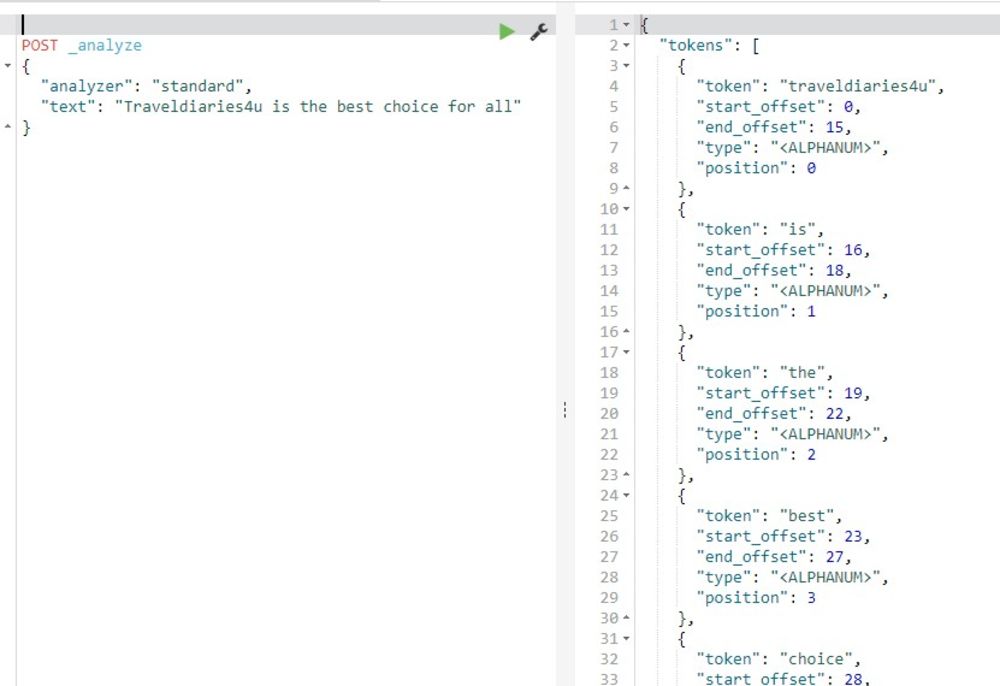1000x686 pixels.
Task: Fold the token object at line 24
Action: point(626,495)
